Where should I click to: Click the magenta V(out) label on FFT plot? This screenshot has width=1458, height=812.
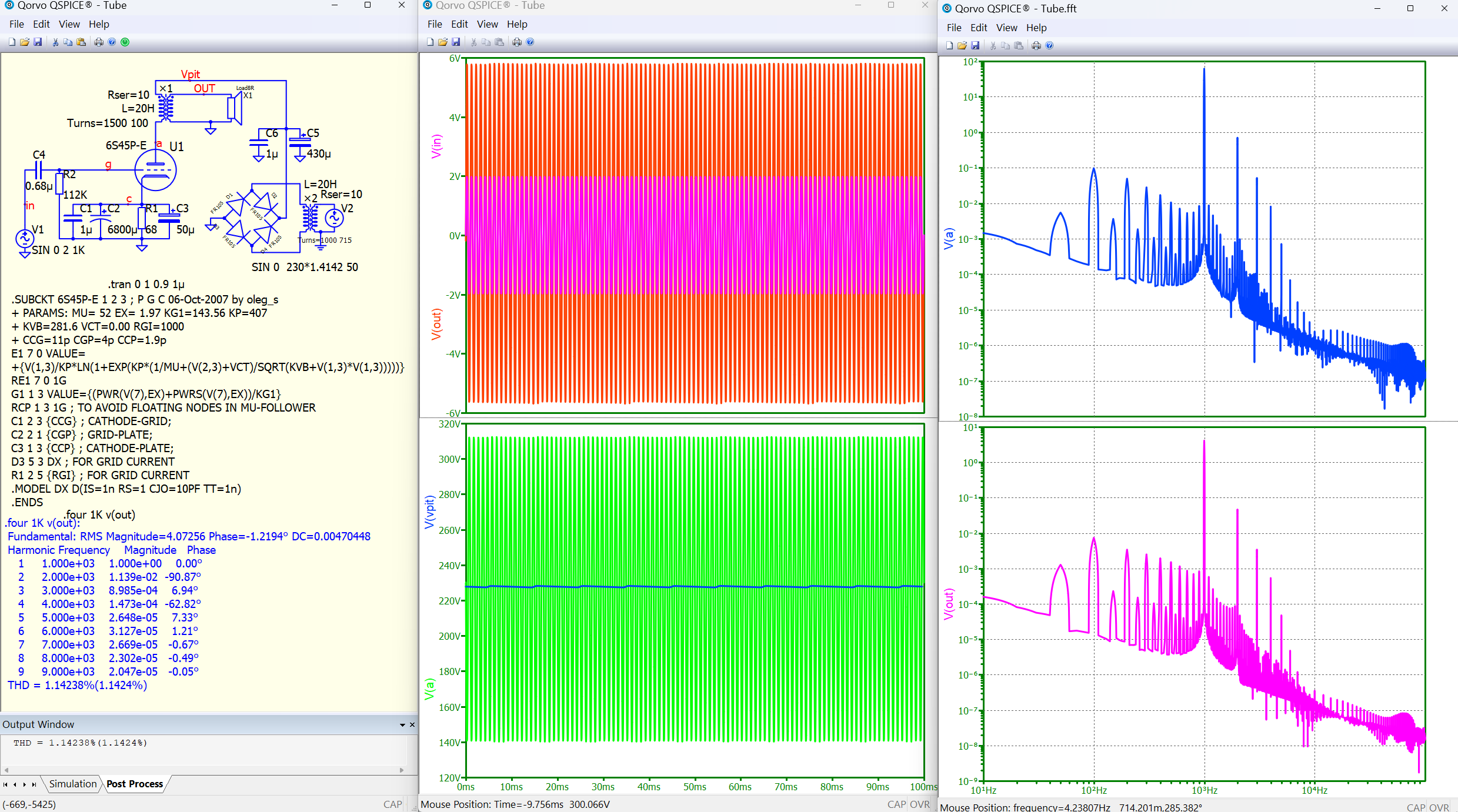[x=948, y=604]
